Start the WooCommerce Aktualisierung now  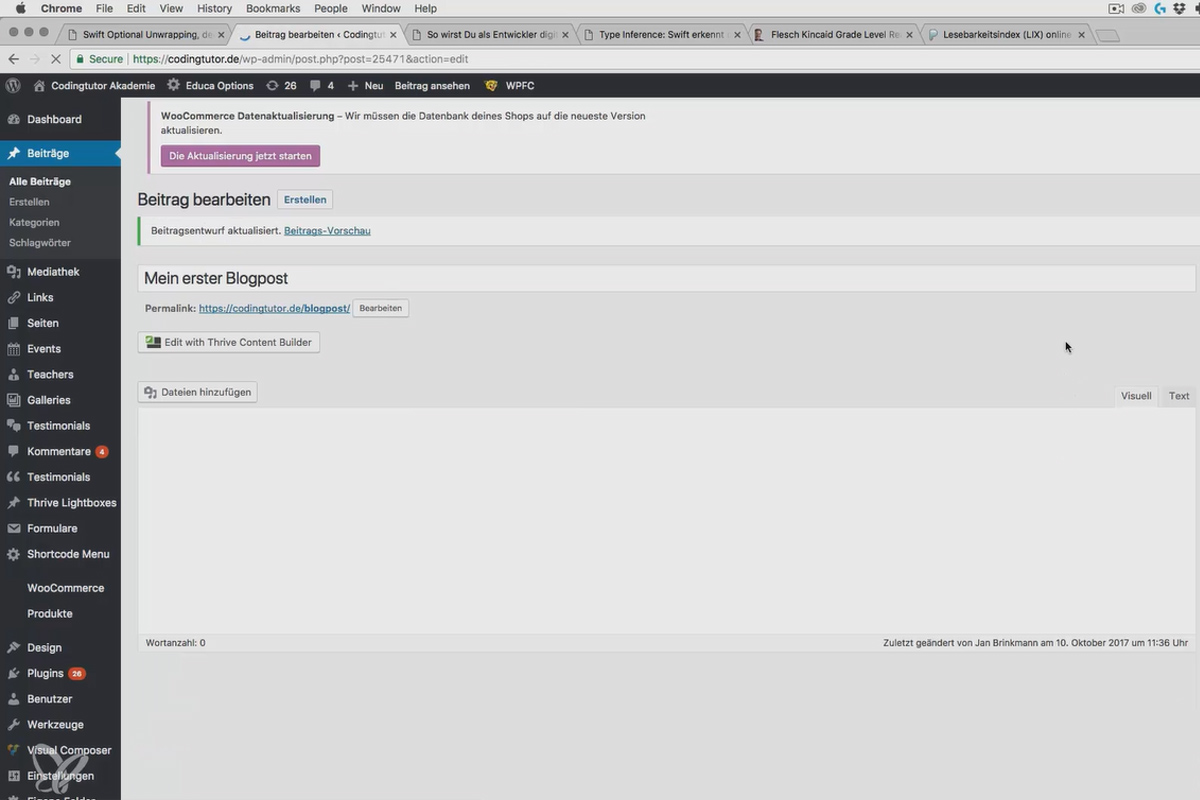pos(240,156)
